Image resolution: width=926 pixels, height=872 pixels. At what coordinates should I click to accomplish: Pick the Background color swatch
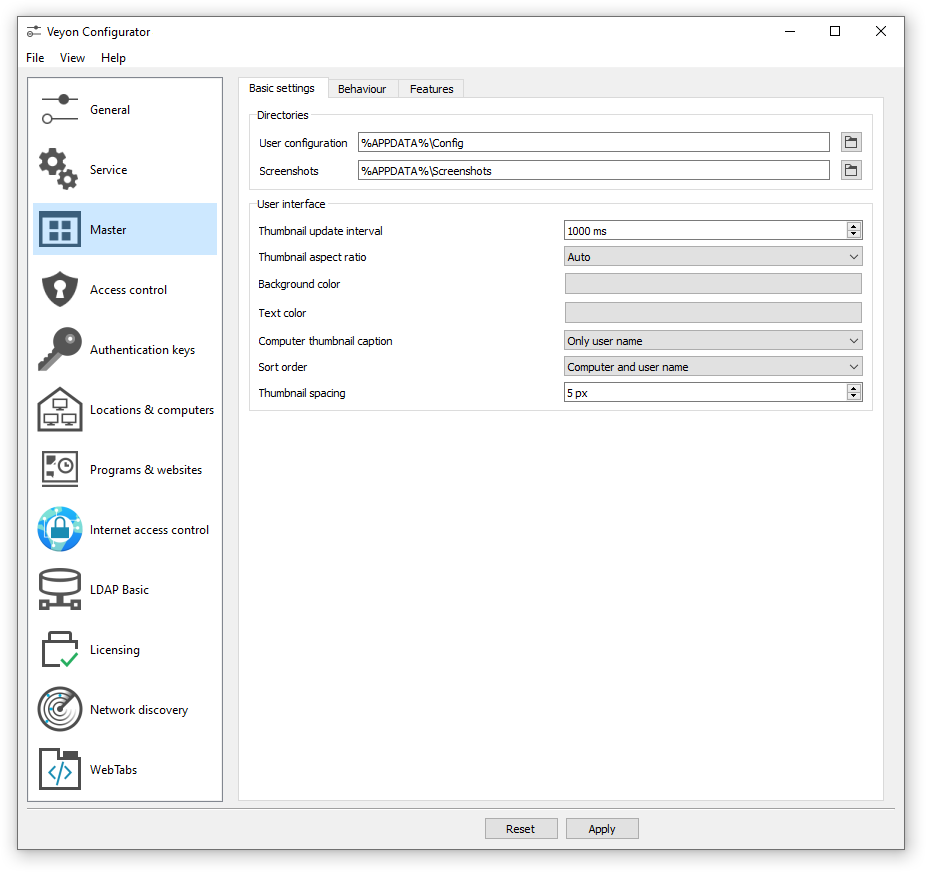click(713, 284)
